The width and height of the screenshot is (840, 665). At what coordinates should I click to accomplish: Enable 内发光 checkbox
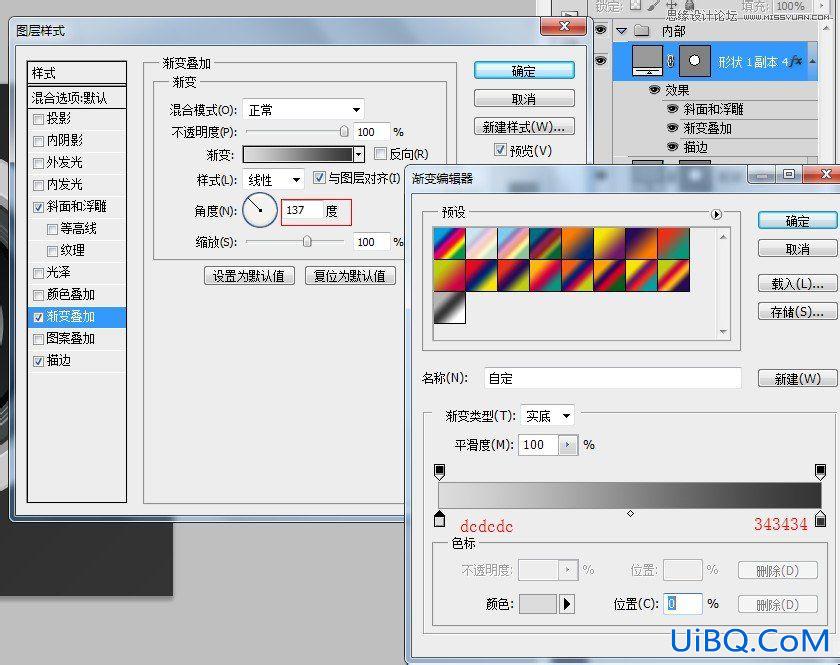tap(38, 185)
